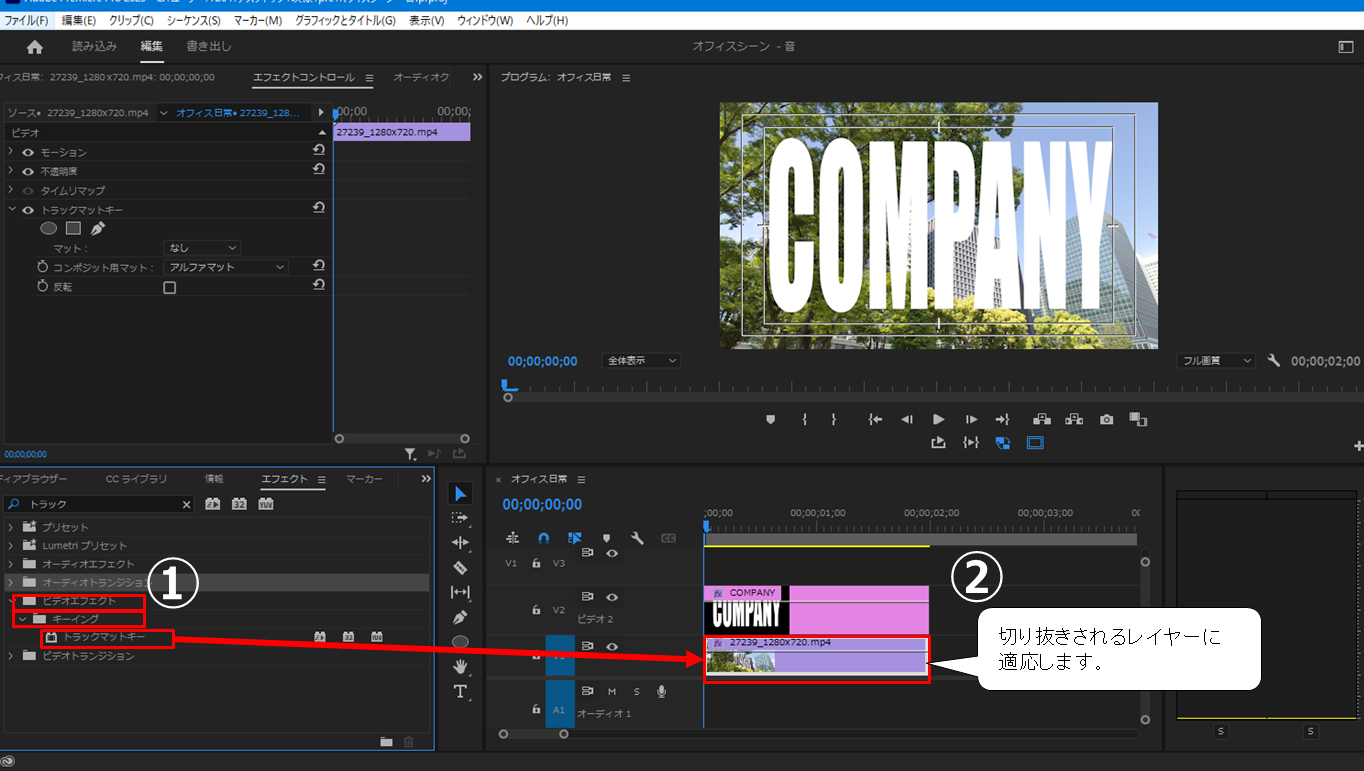Select the トラックマットキー effect item
Image resolution: width=1364 pixels, height=771 pixels.
pos(104,637)
